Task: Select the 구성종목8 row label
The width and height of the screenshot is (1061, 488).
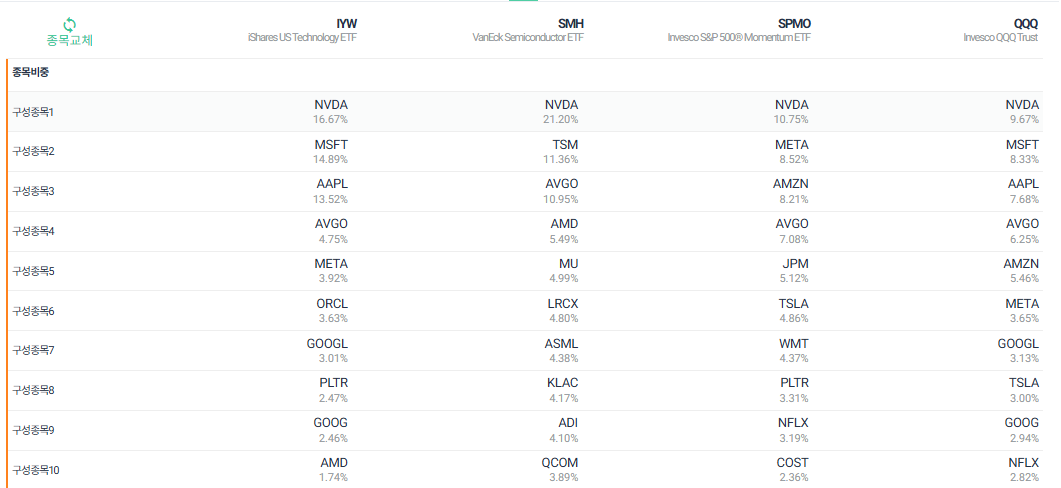Action: tap(33, 390)
